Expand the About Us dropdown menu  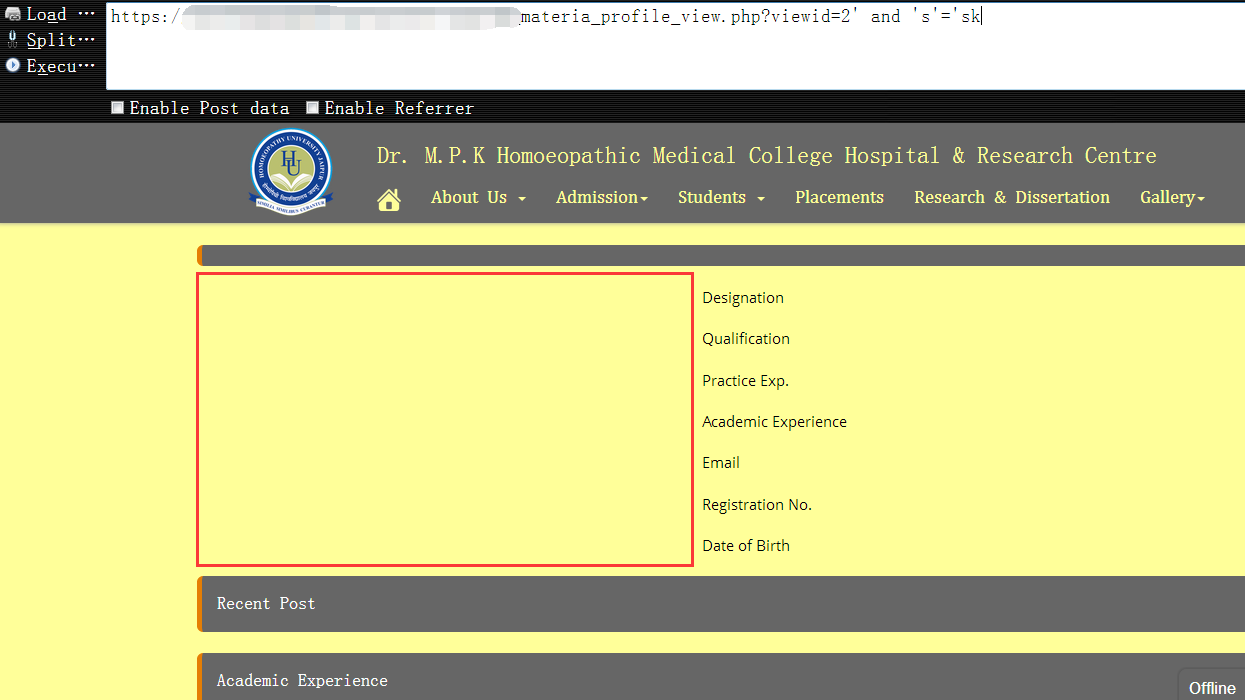tap(477, 198)
